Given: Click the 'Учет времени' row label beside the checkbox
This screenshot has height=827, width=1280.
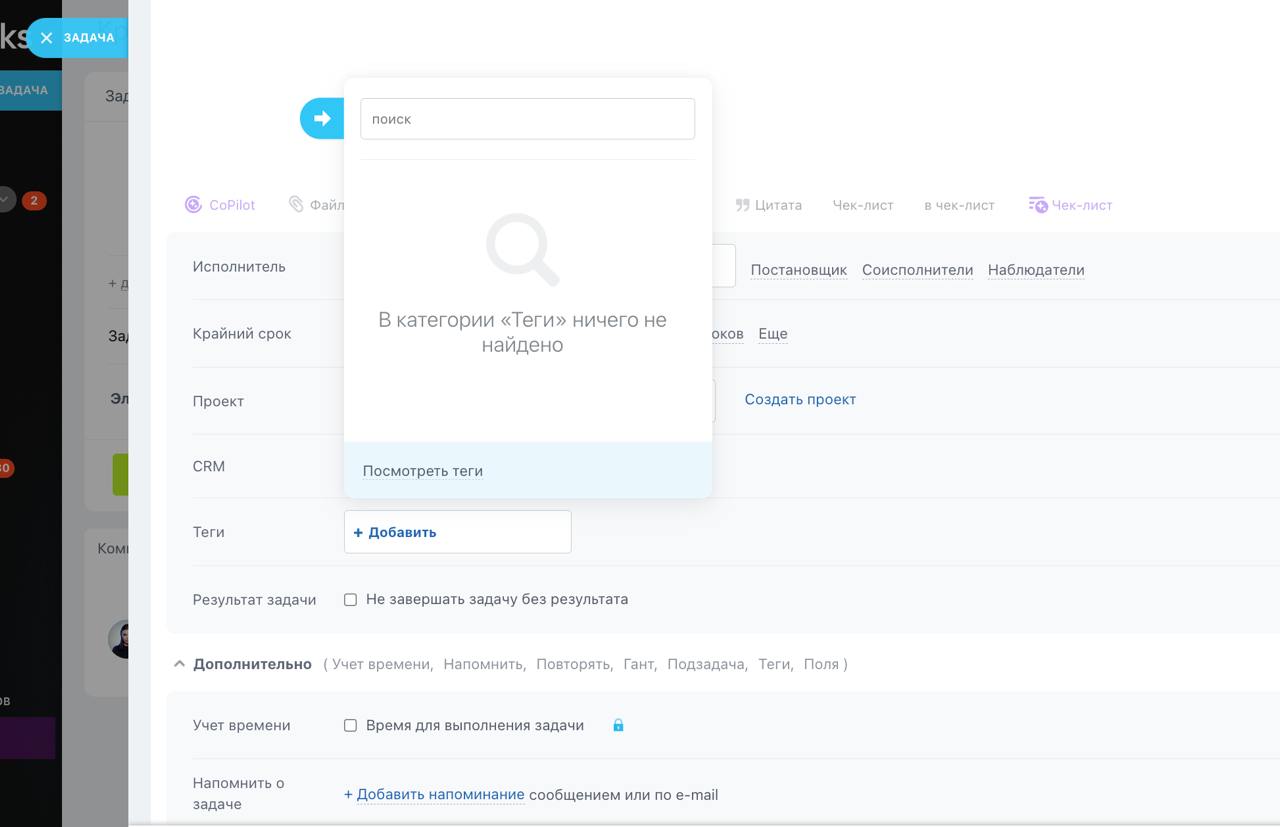Looking at the screenshot, I should click(242, 726).
